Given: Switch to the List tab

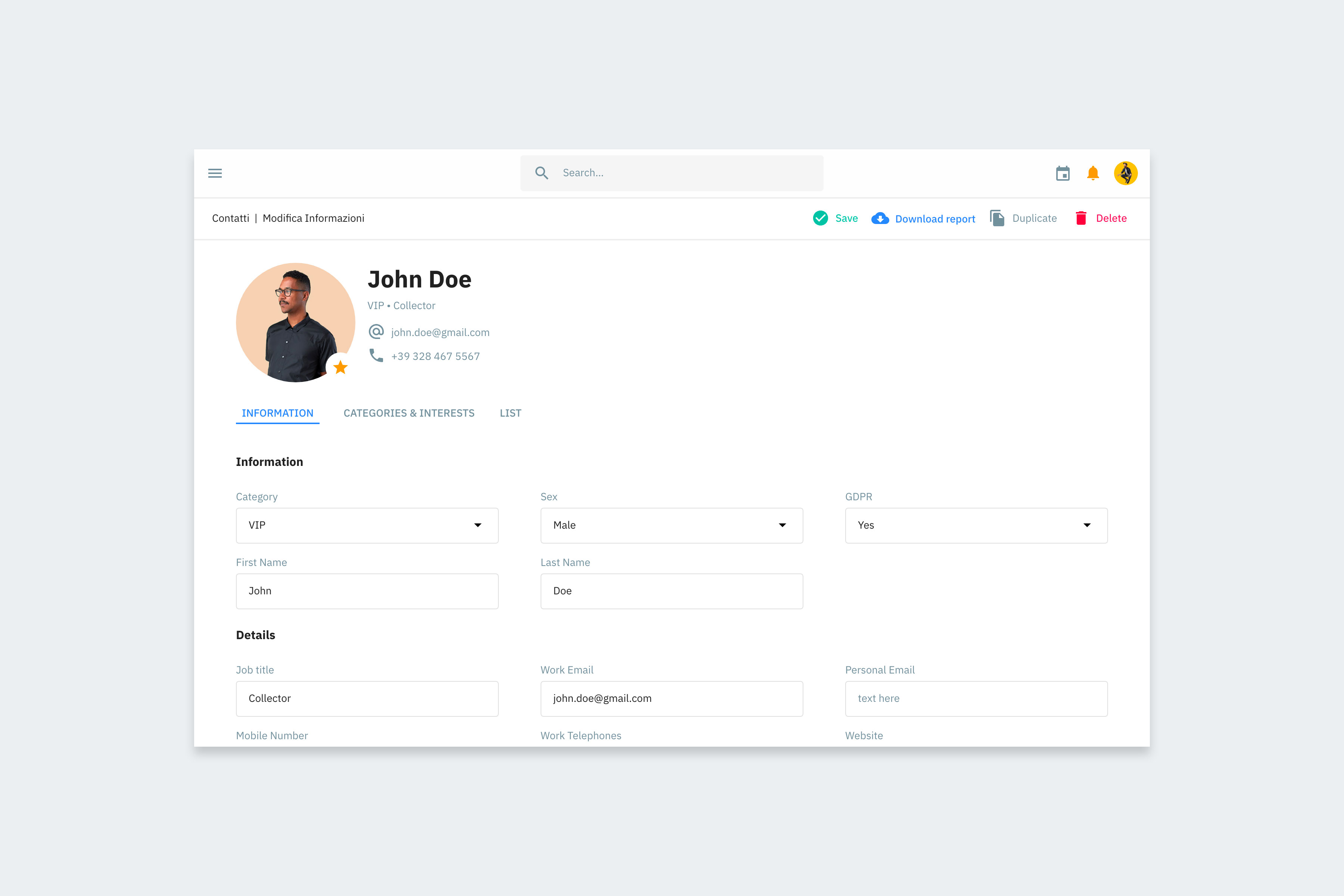Looking at the screenshot, I should point(510,413).
